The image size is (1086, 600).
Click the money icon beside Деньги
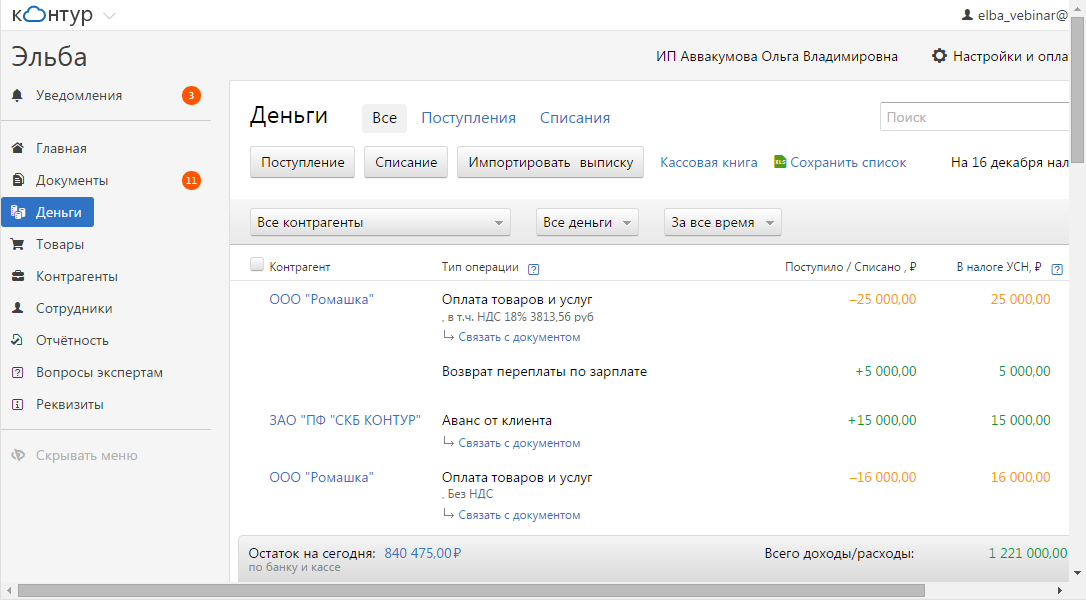[x=18, y=212]
